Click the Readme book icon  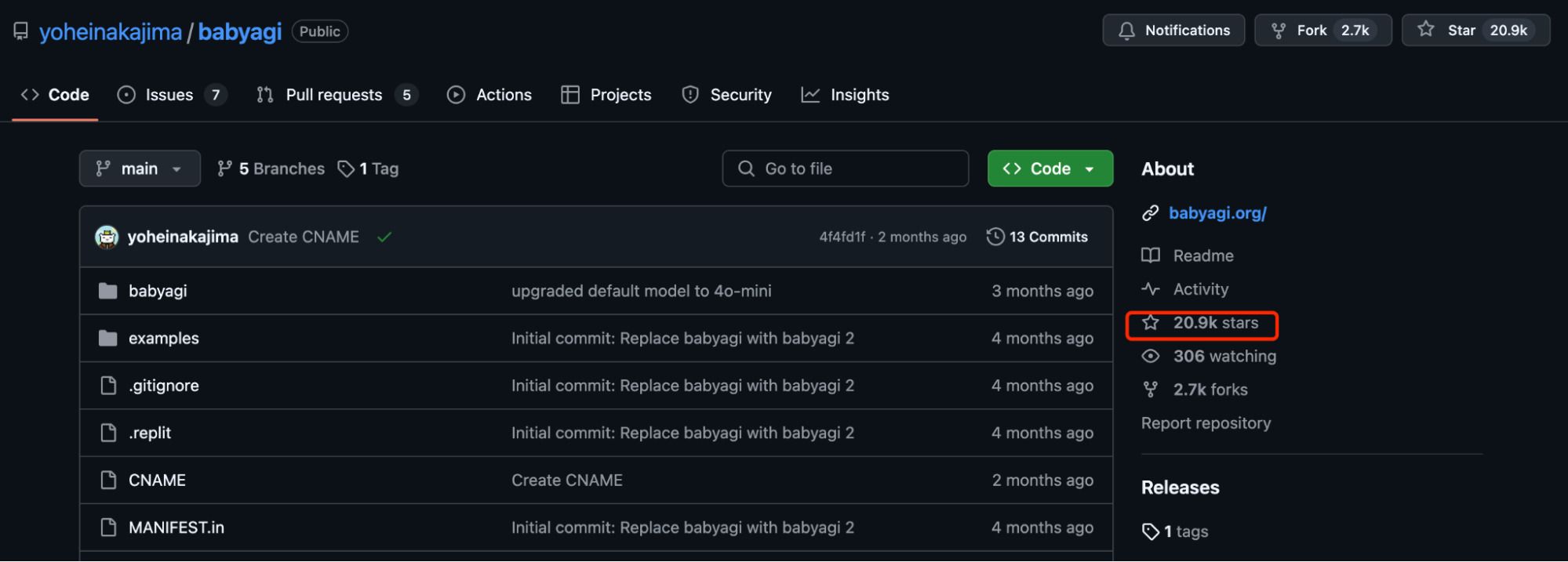pyautogui.click(x=1151, y=256)
